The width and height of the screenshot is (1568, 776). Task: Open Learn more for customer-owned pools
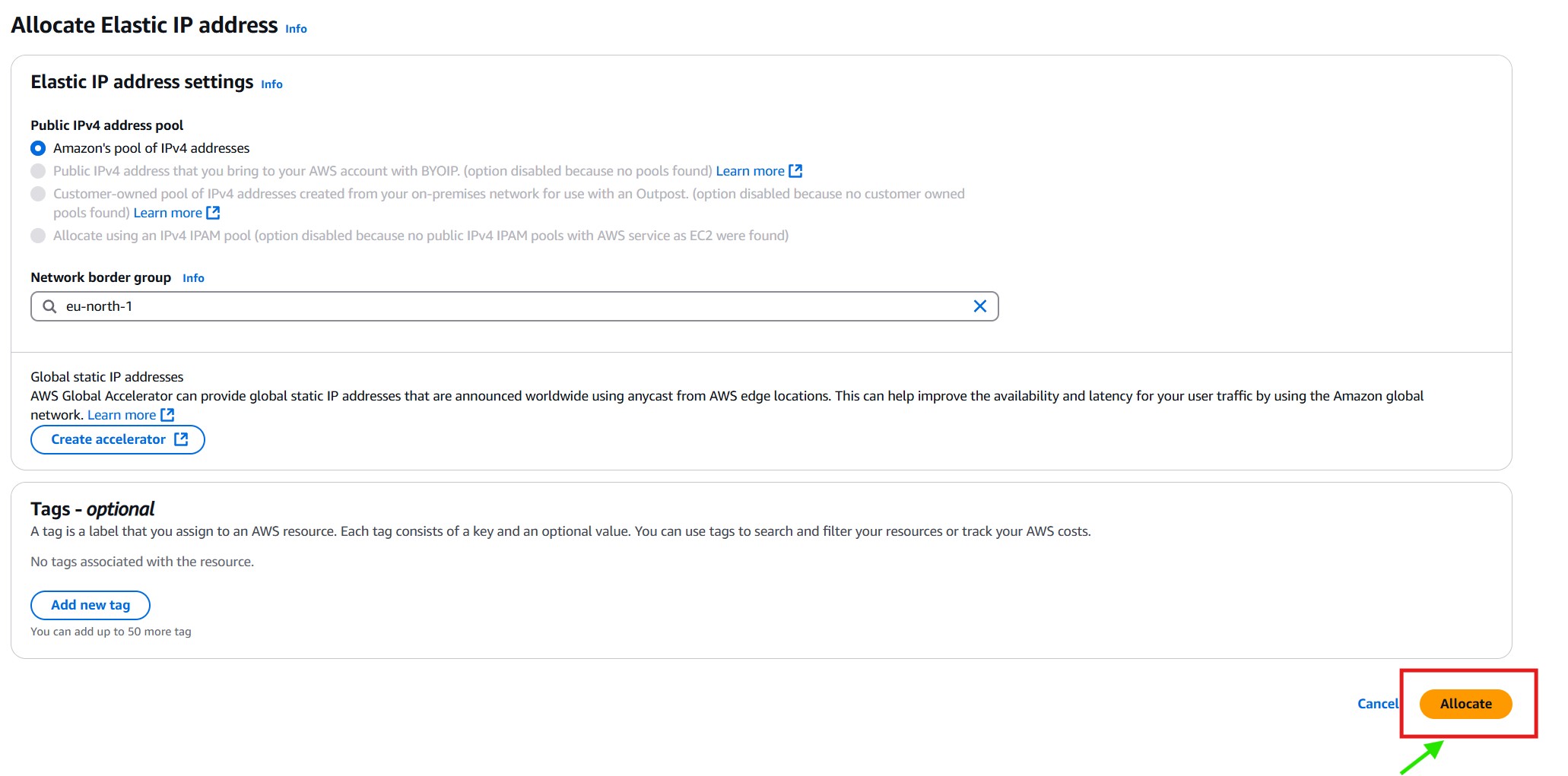point(167,213)
